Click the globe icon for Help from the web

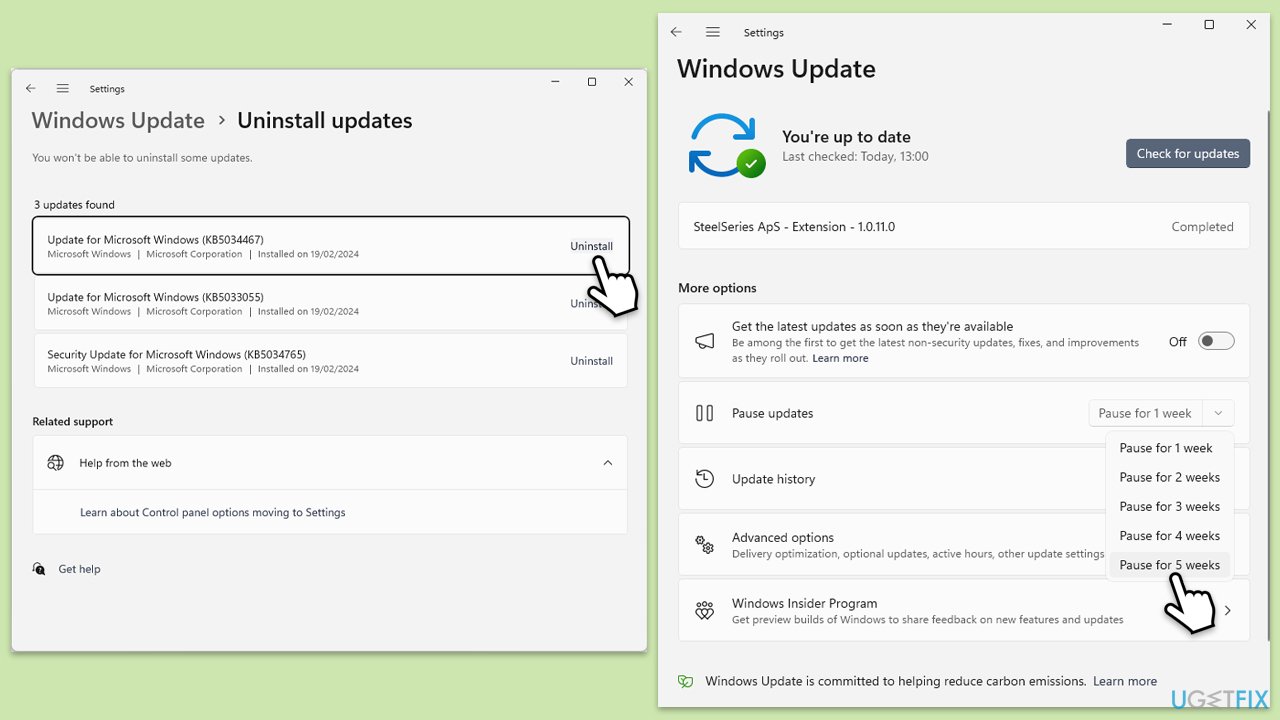pos(56,463)
